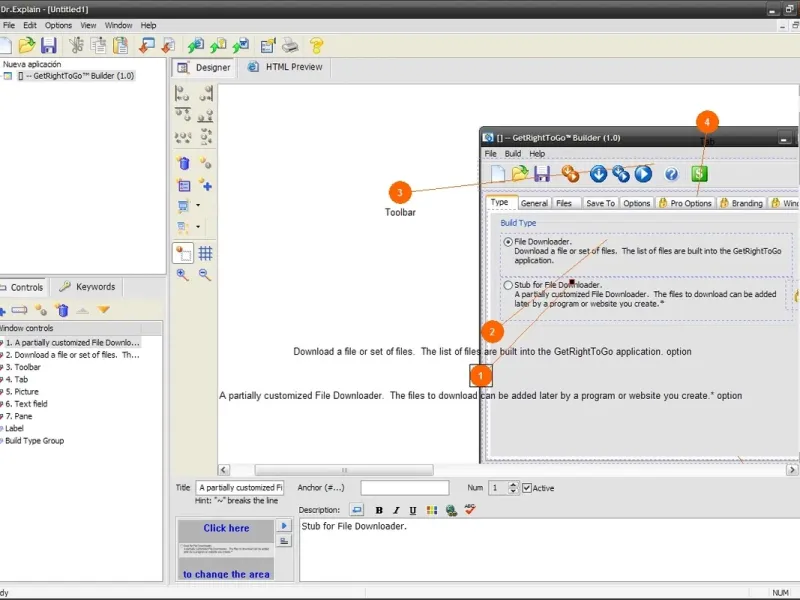Viewport: 800px width, 600px height.
Task: Select Stub for File Downloader radio in captured window
Action: (508, 285)
